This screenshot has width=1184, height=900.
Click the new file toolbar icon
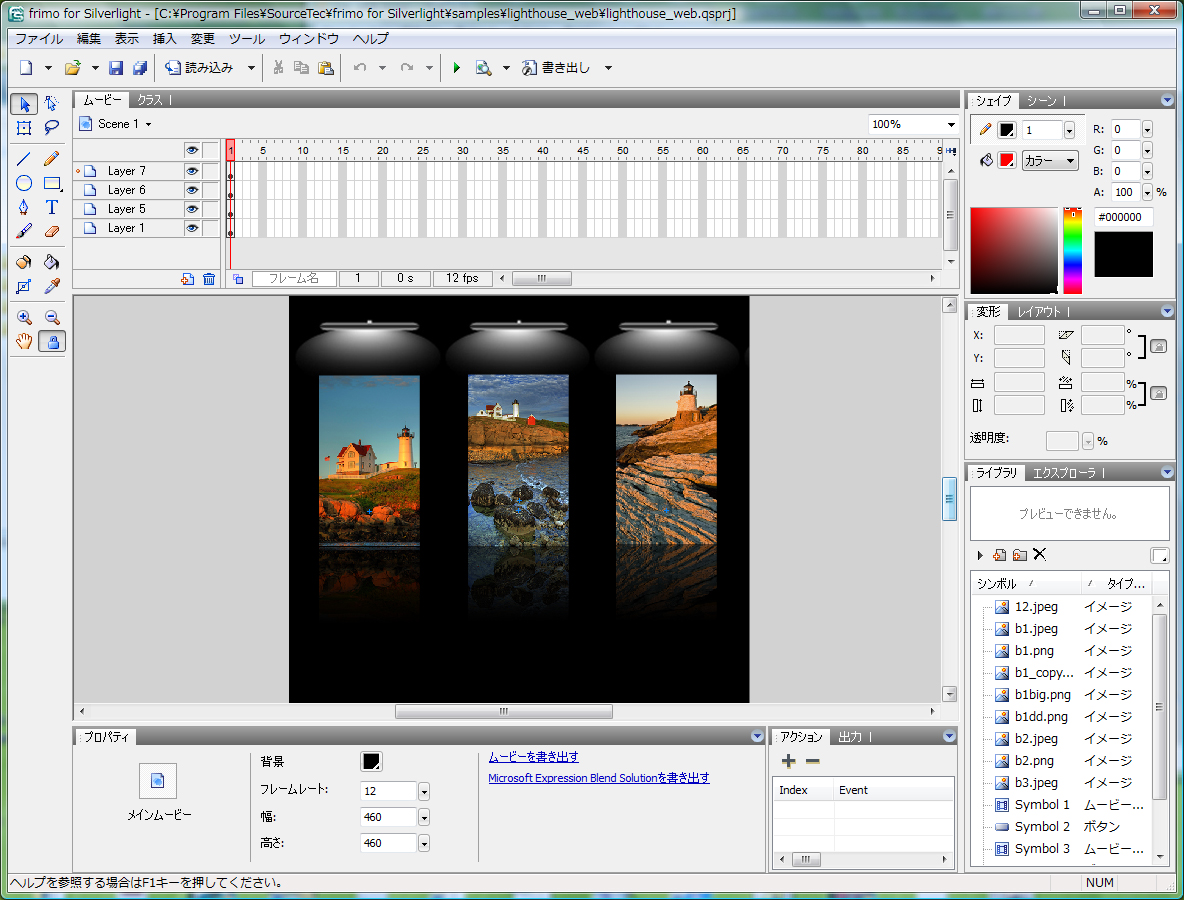(x=26, y=68)
